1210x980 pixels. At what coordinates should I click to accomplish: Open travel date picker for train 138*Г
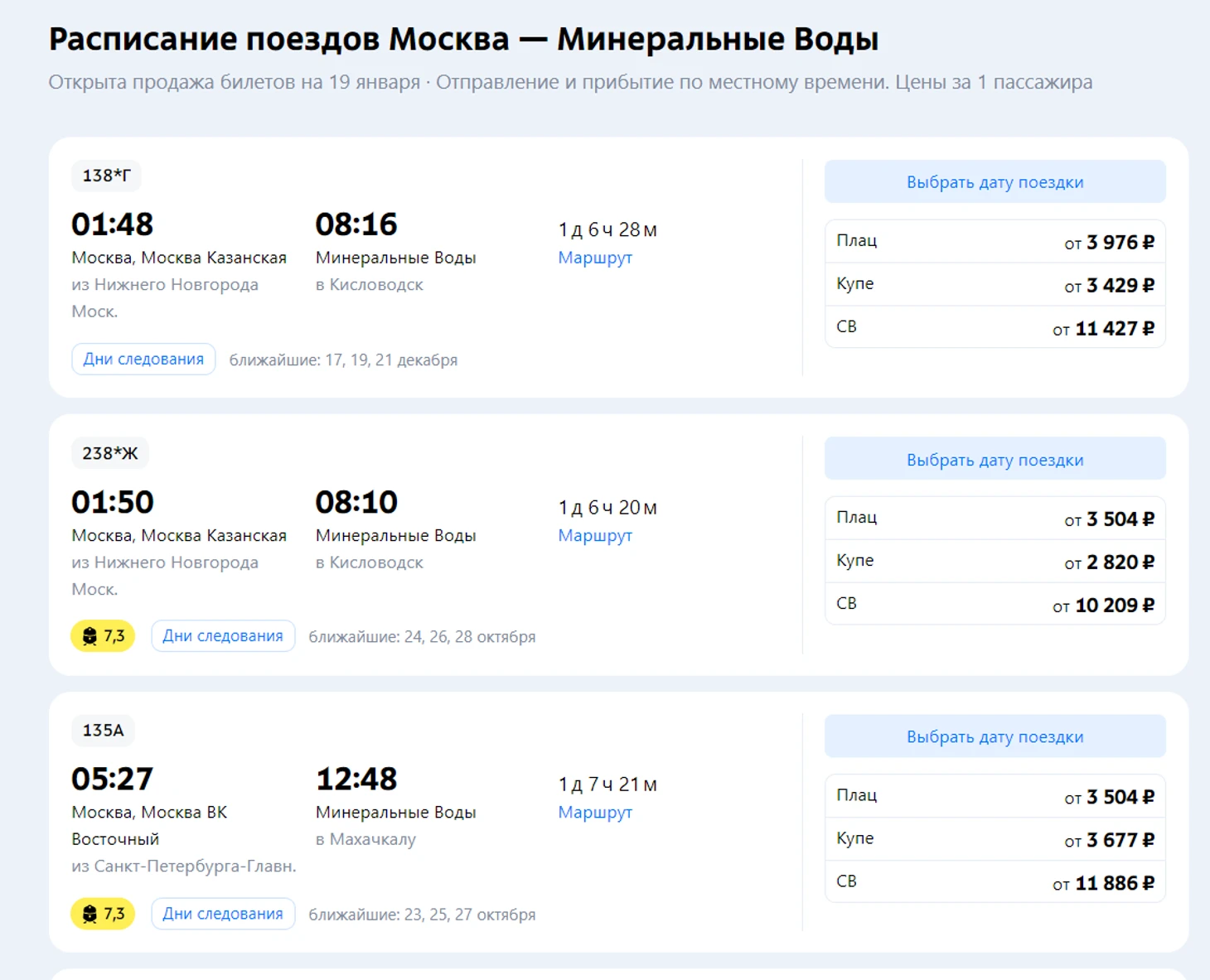pos(994,182)
